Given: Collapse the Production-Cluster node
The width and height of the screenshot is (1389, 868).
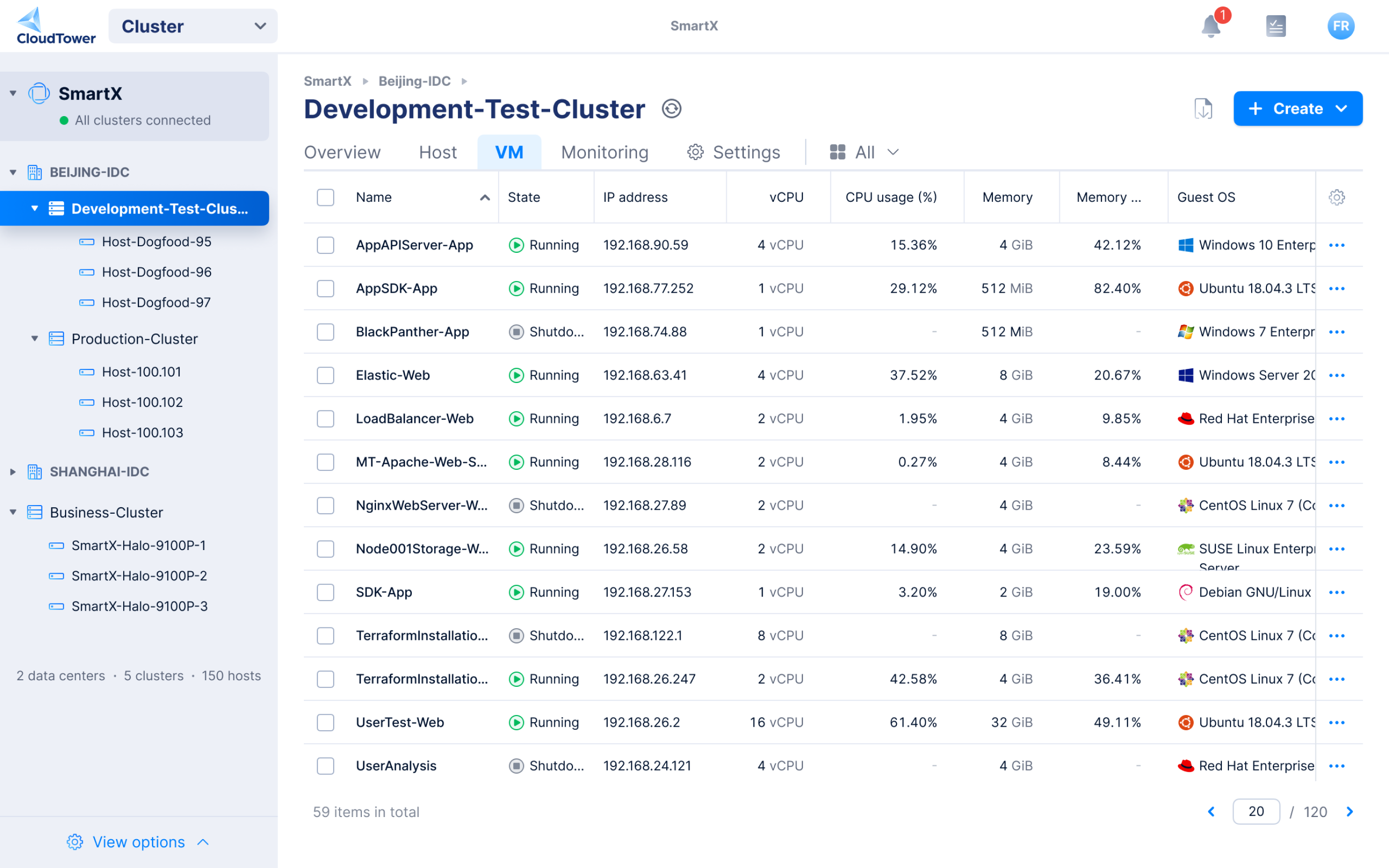Looking at the screenshot, I should (x=34, y=339).
